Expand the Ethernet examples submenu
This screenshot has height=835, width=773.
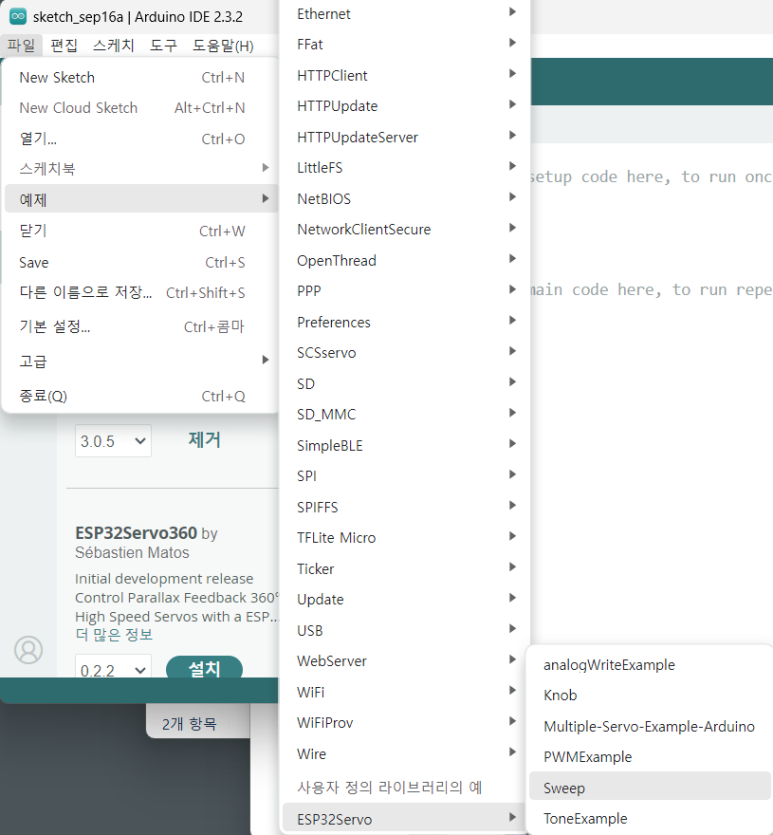coord(405,14)
